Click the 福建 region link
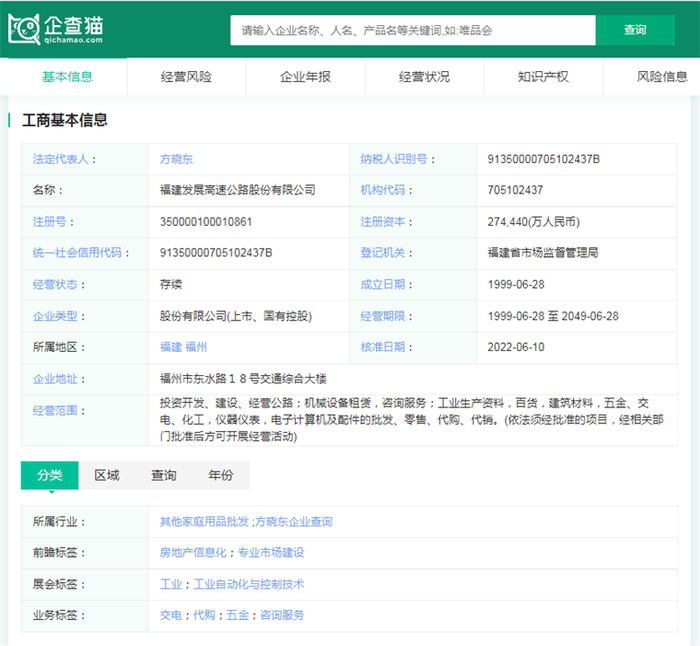Screen dimensions: 700x646 pos(171,347)
